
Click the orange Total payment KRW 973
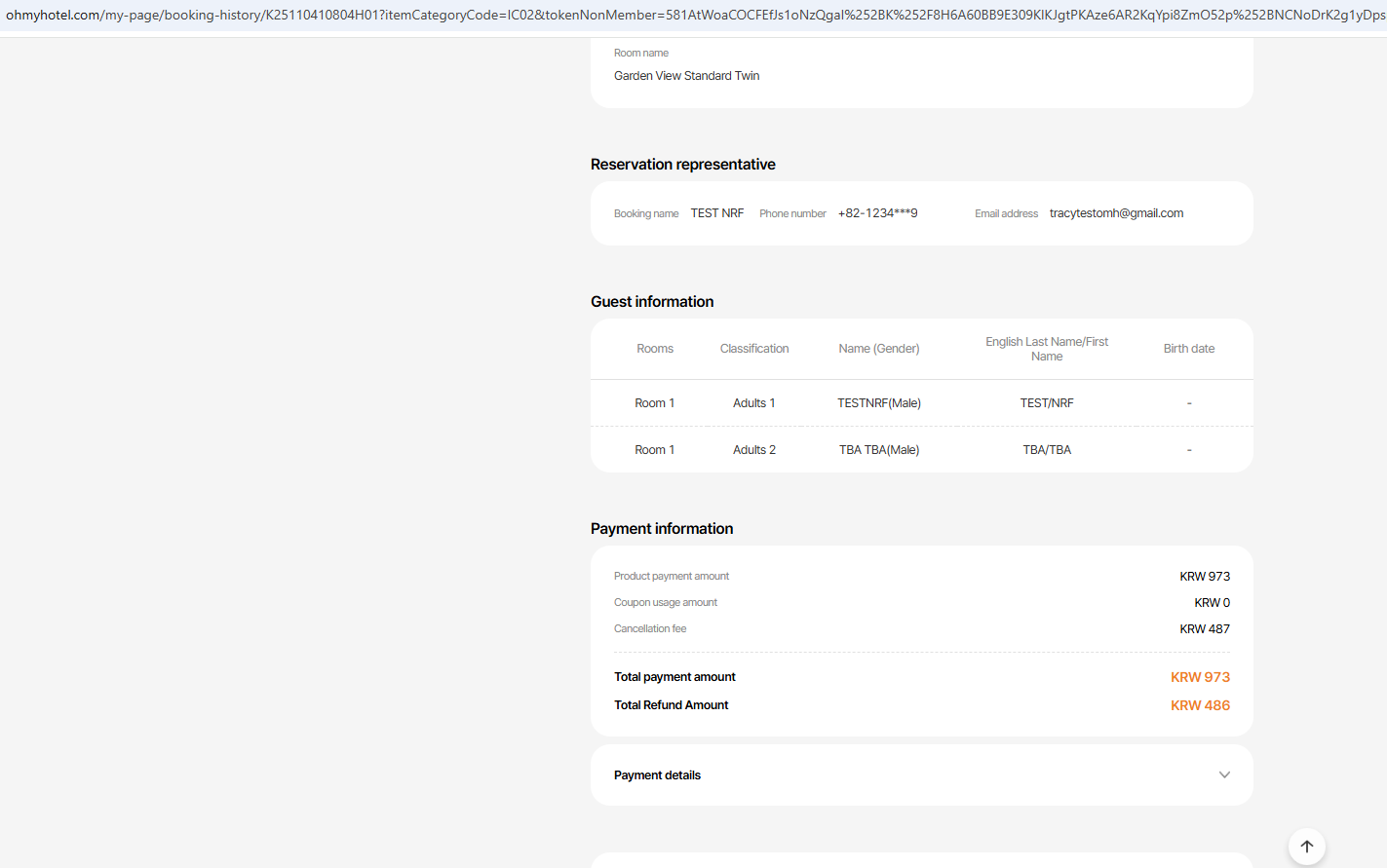1200,677
